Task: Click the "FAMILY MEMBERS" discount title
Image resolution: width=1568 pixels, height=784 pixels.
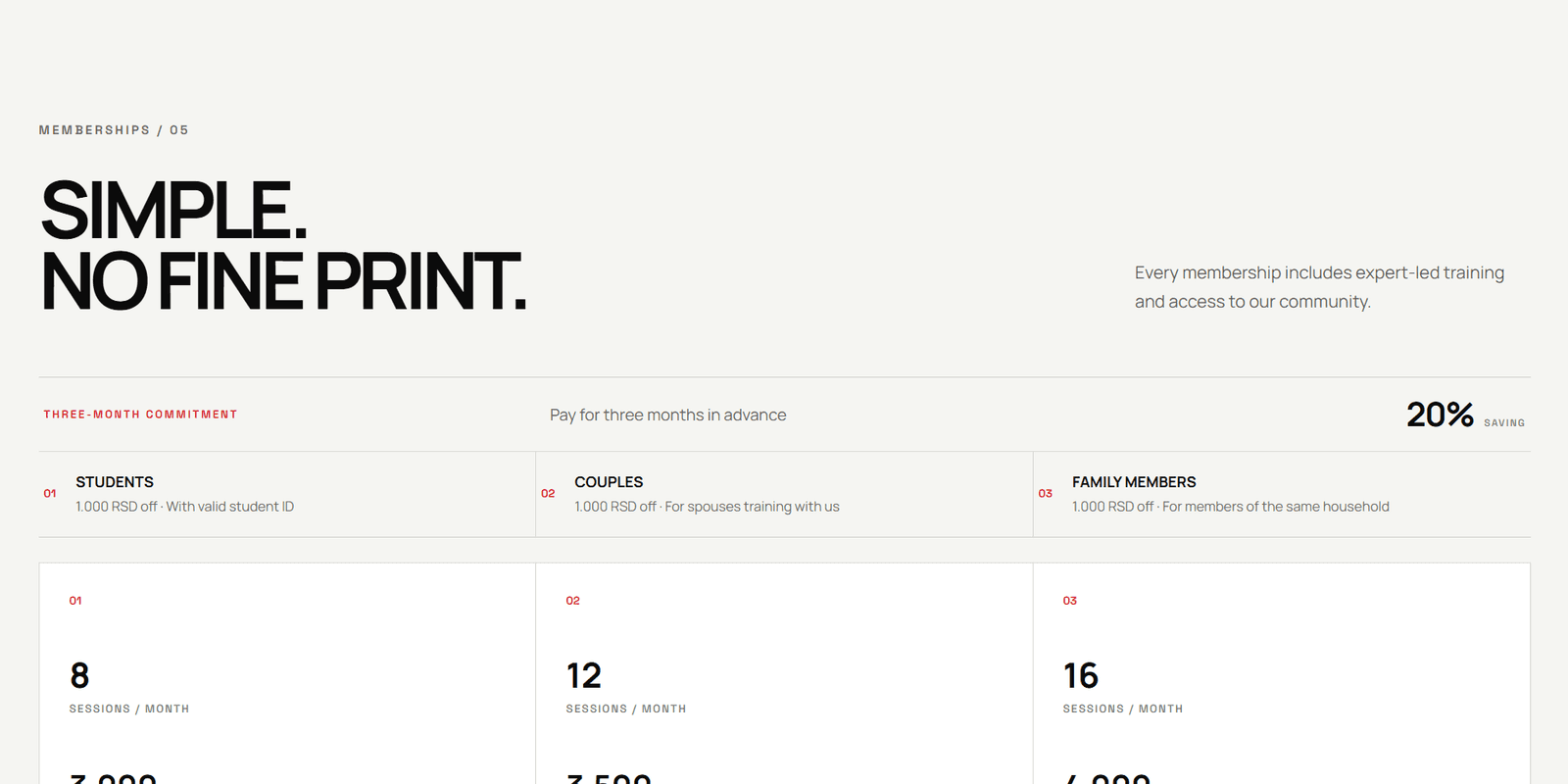Action: coord(1134,482)
